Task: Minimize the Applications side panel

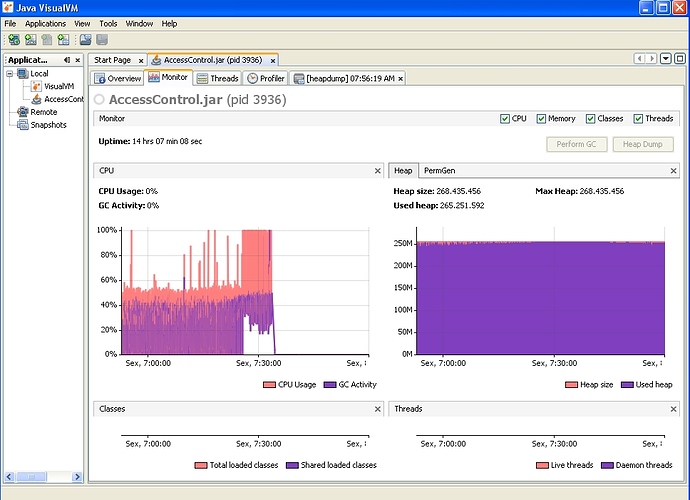Action: 67,60
